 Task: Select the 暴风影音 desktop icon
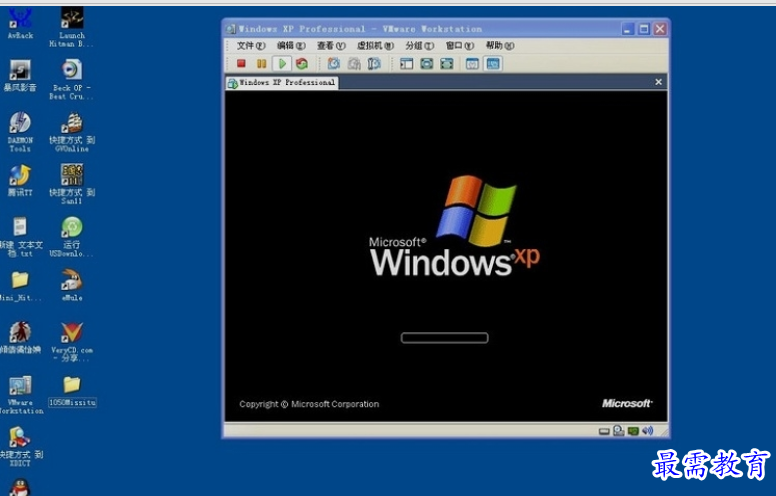20,76
